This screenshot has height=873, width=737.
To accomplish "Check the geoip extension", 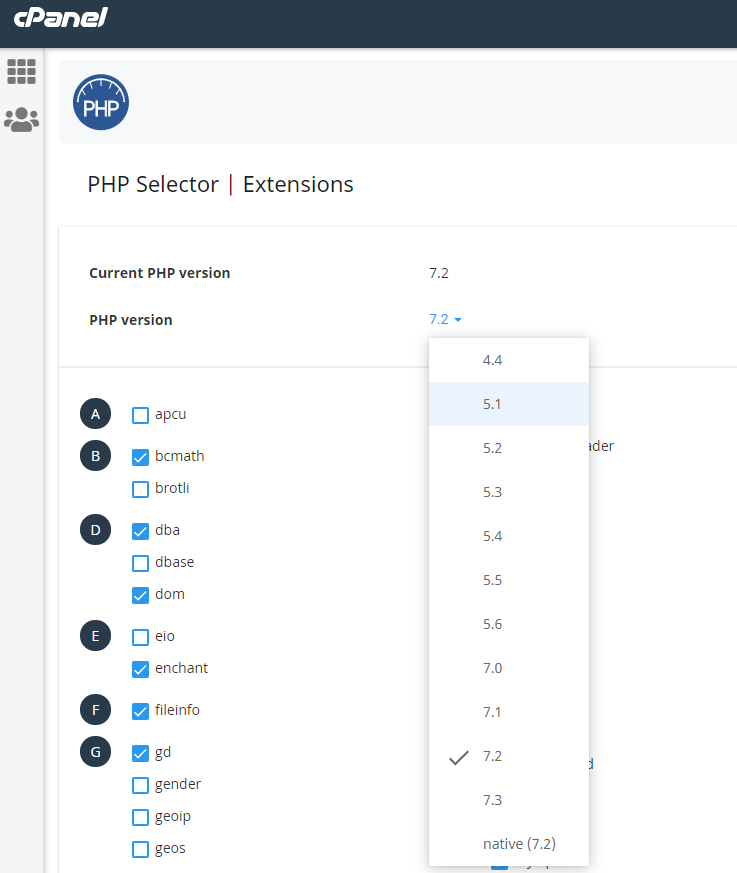I will tap(140, 817).
